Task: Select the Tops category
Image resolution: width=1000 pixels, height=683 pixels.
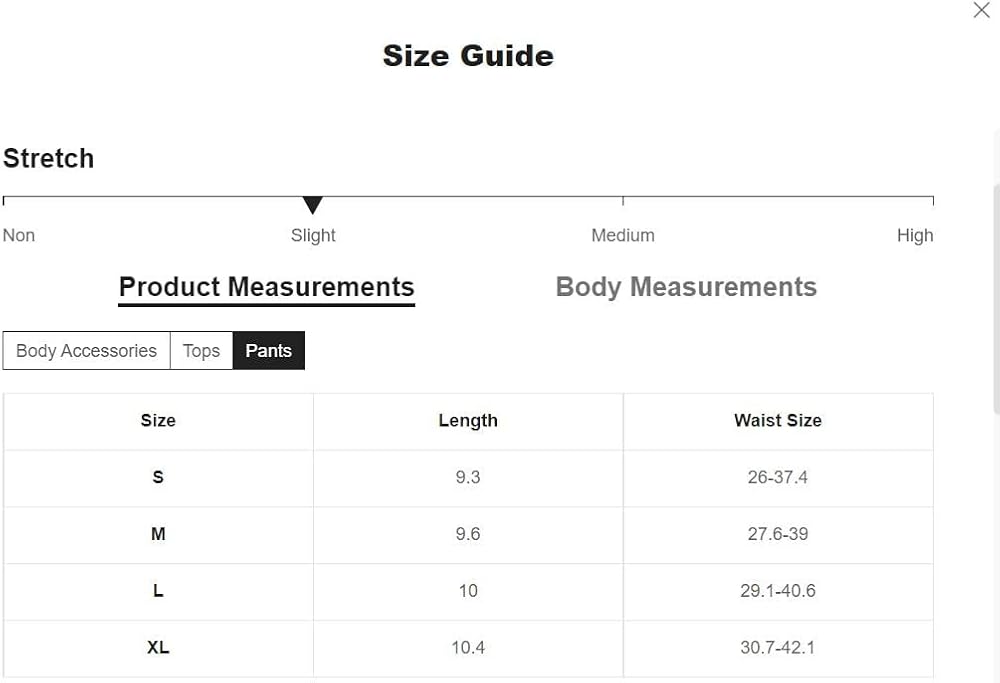Action: 201,351
